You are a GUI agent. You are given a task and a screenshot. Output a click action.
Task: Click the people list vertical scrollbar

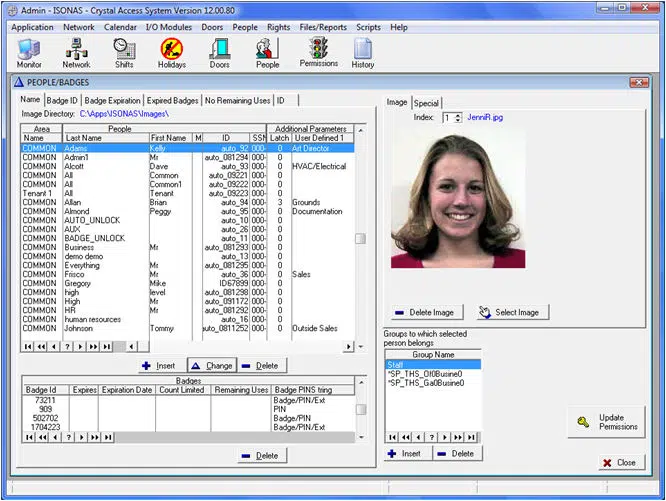coord(360,238)
